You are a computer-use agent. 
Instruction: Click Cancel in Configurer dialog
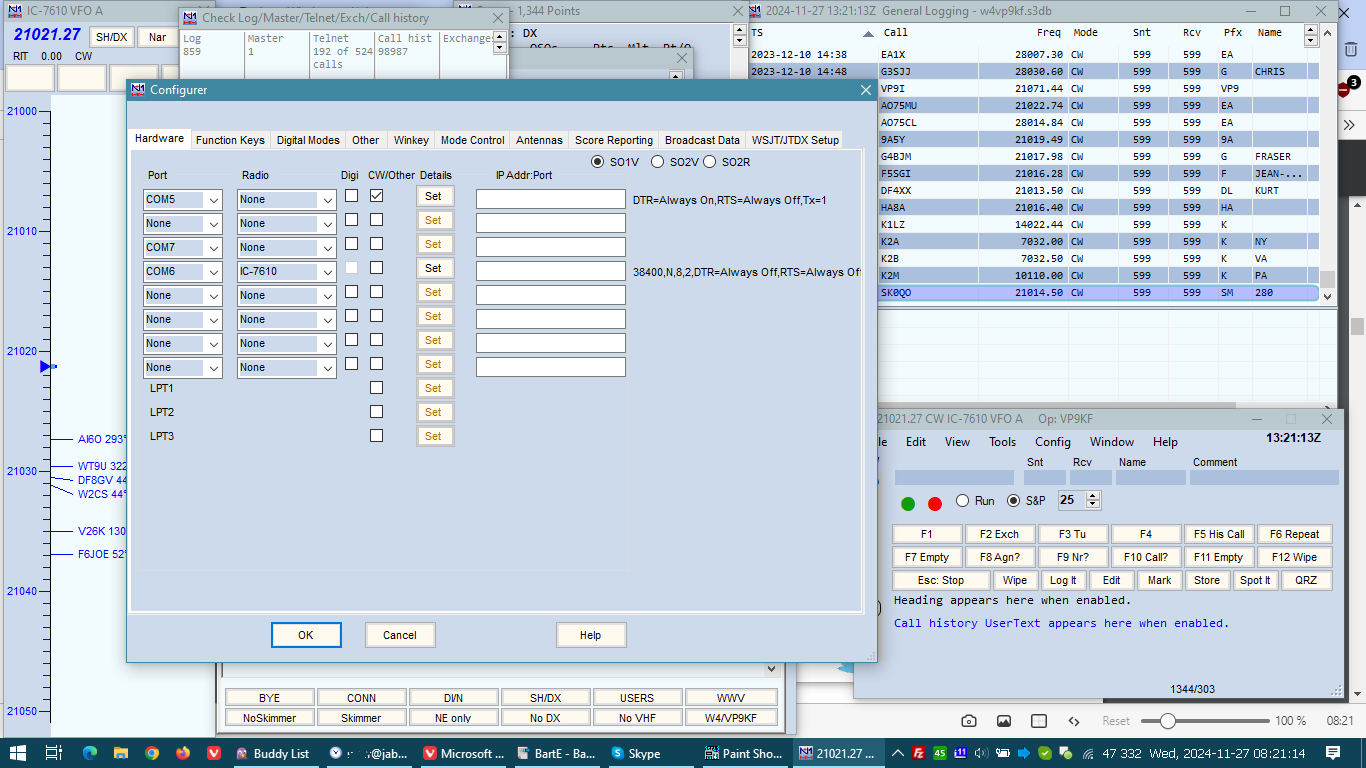pos(400,635)
